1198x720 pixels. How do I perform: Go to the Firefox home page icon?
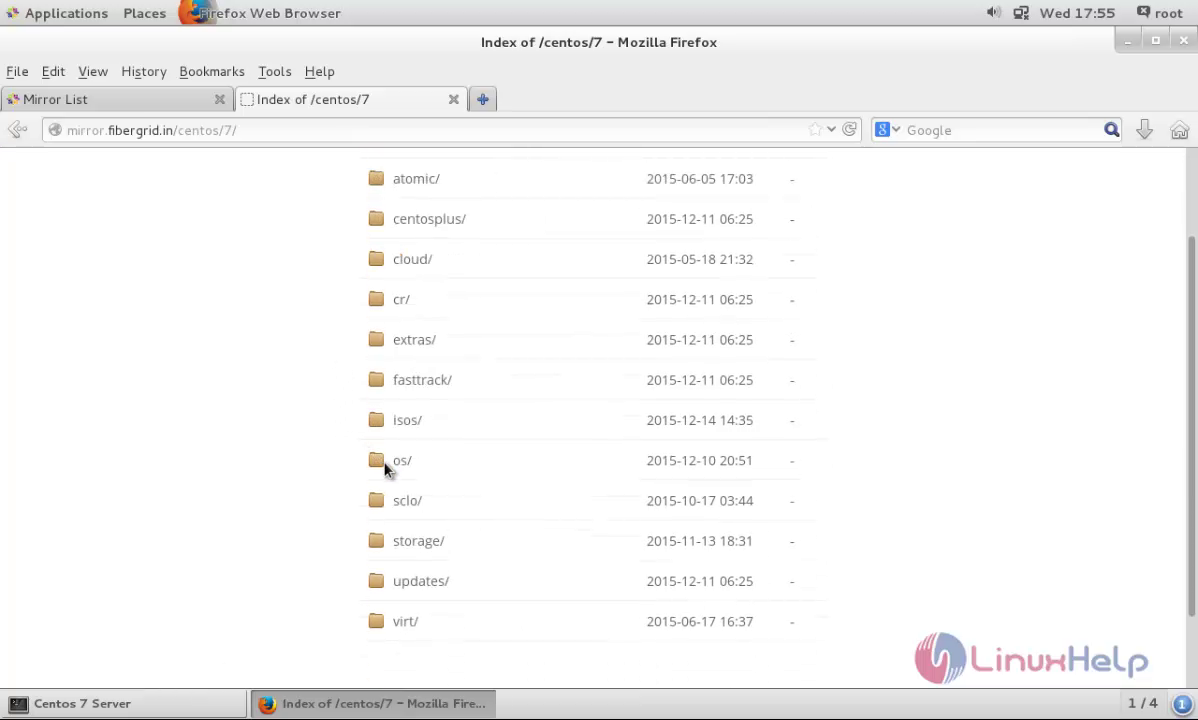pyautogui.click(x=1179, y=130)
